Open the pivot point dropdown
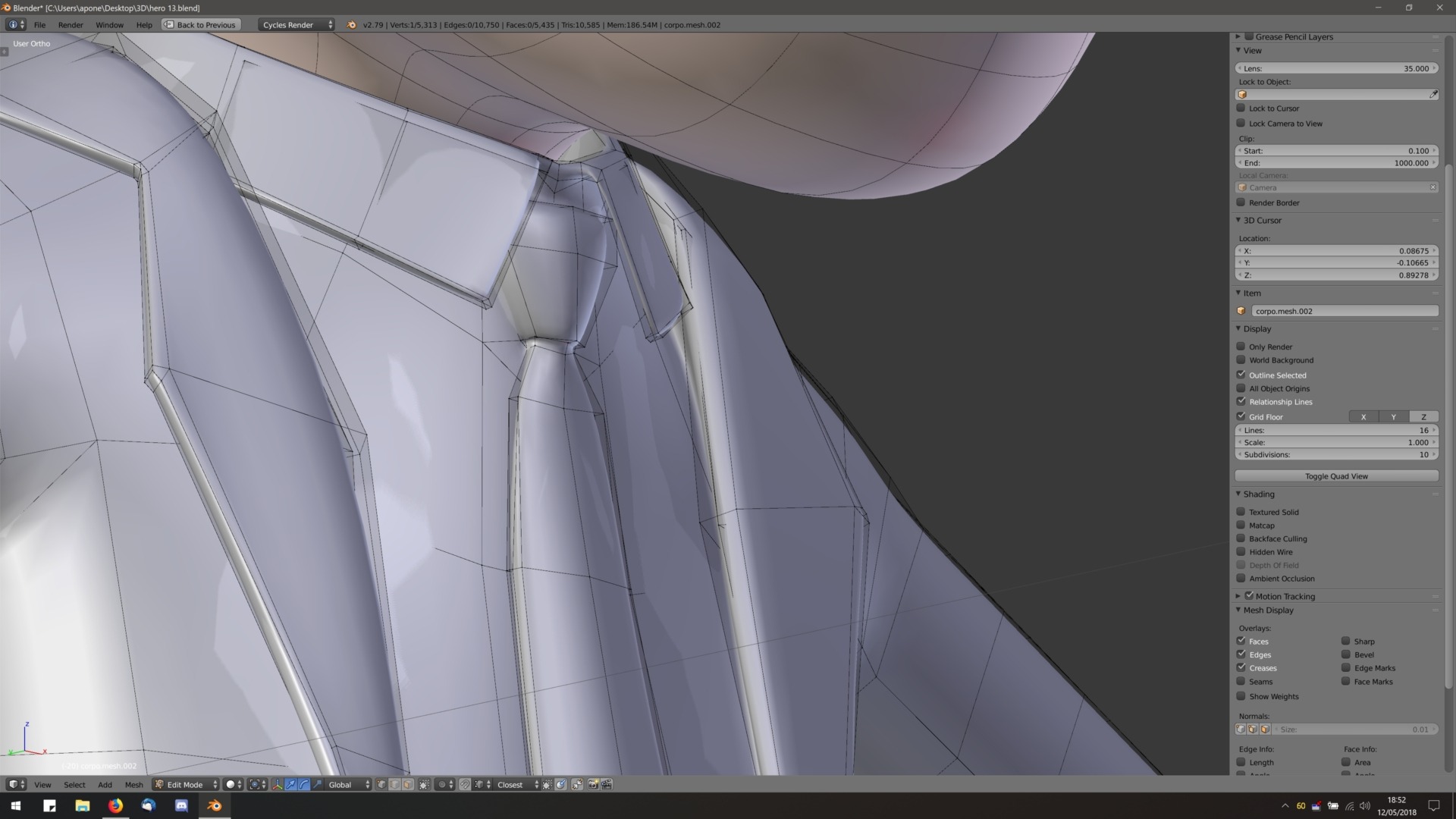 [x=258, y=784]
